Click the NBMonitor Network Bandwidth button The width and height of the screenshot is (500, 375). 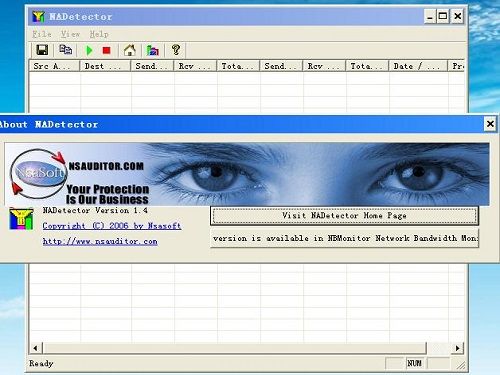click(x=344, y=238)
